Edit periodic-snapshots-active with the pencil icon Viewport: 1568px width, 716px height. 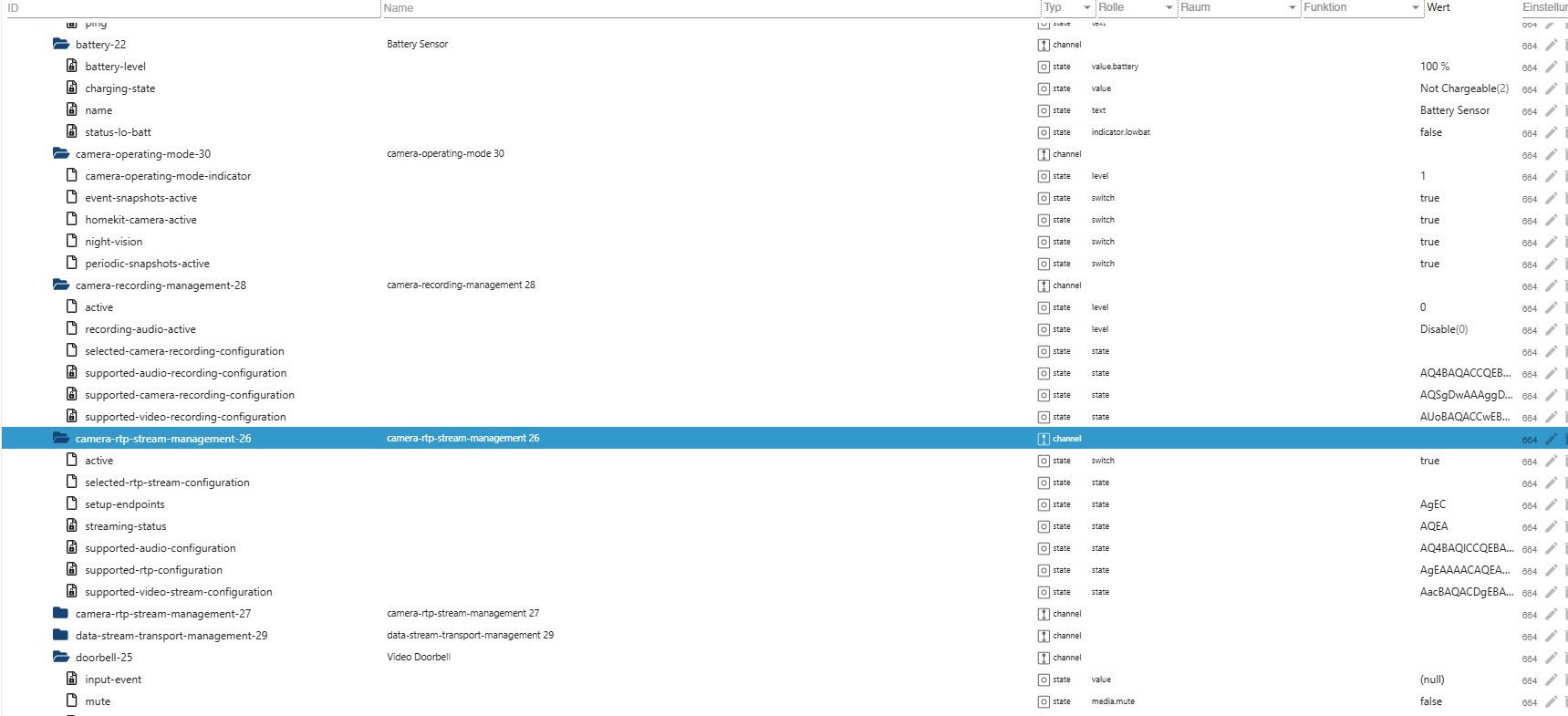(x=1551, y=264)
